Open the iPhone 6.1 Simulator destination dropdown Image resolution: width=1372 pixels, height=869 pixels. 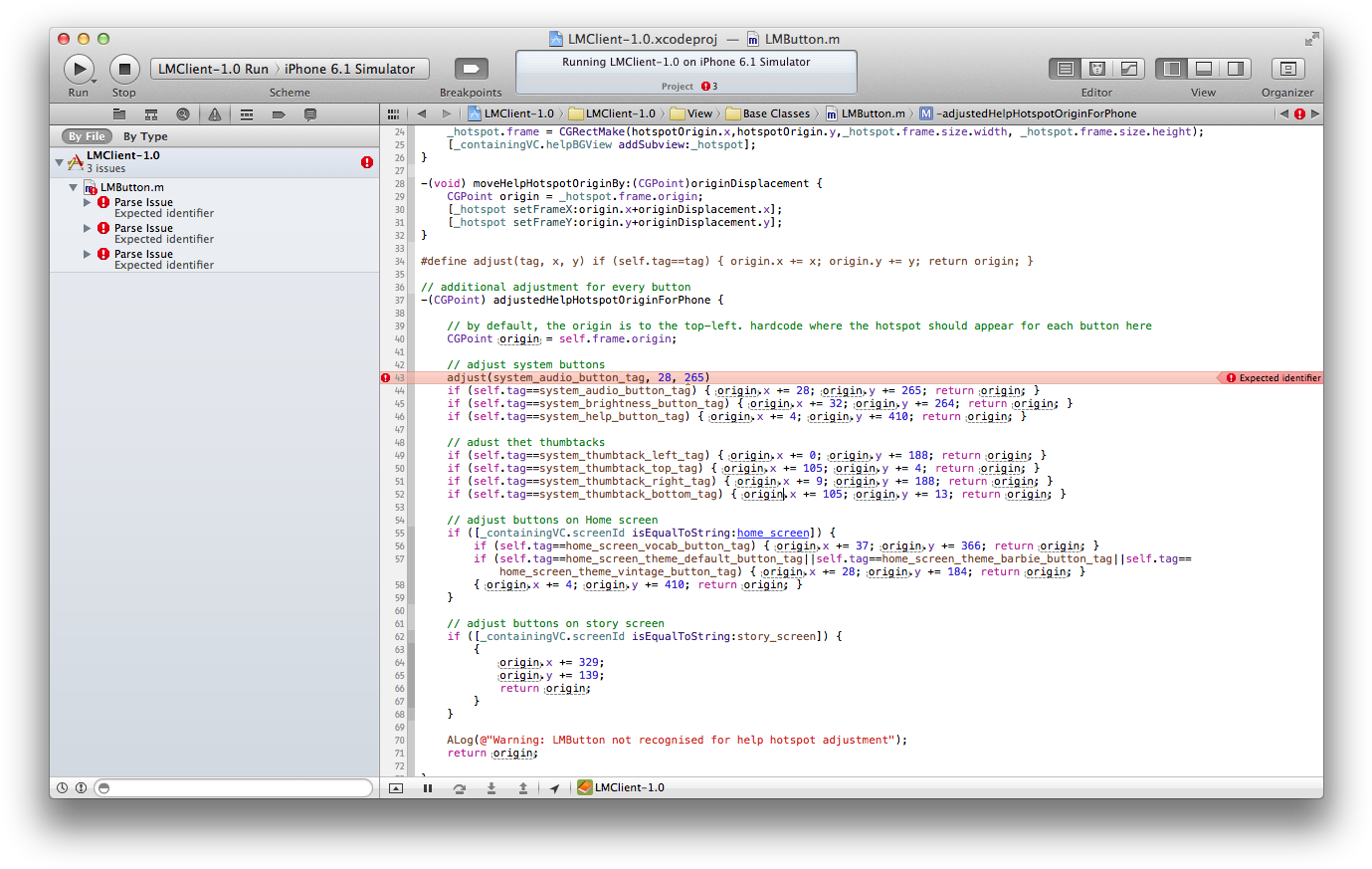tap(349, 69)
